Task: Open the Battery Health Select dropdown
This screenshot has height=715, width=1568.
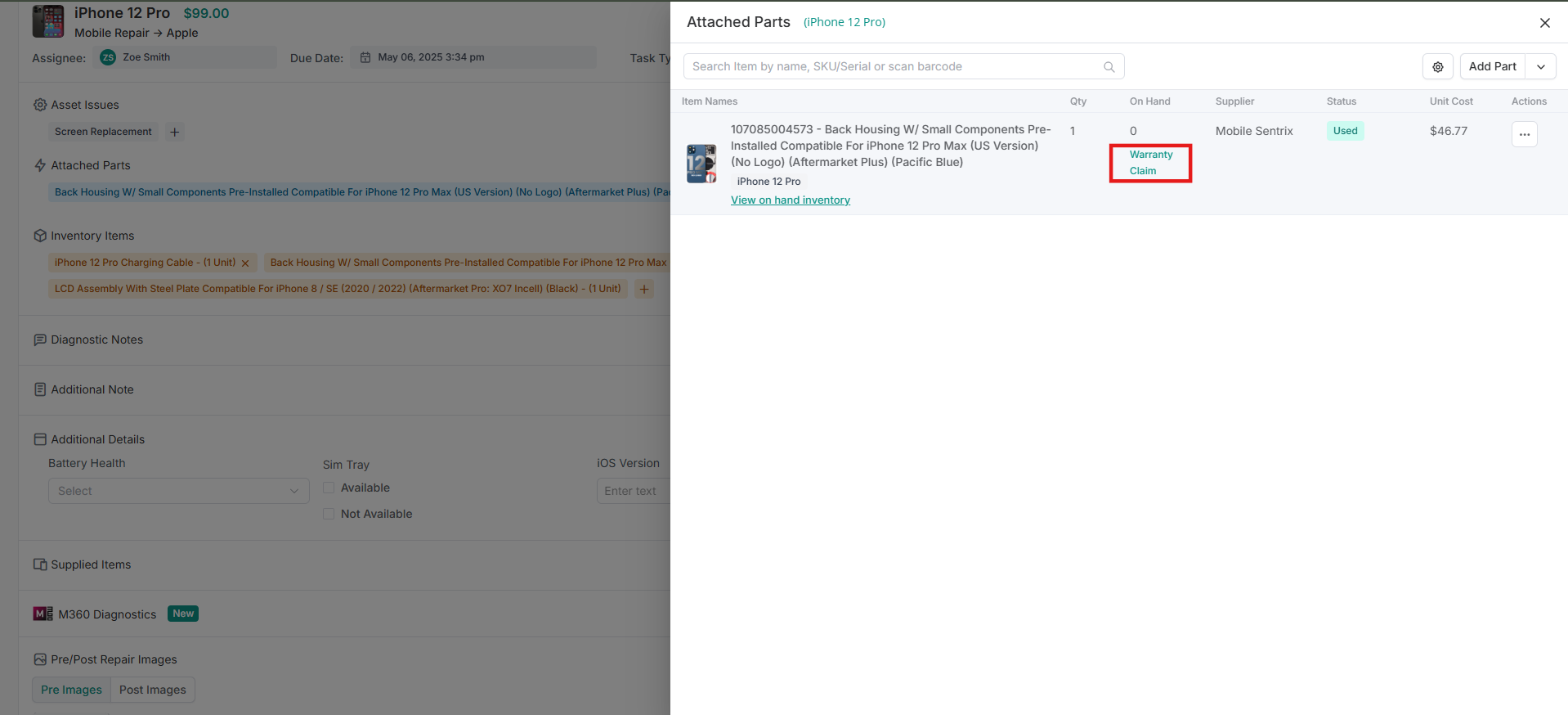Action: pyautogui.click(x=179, y=491)
